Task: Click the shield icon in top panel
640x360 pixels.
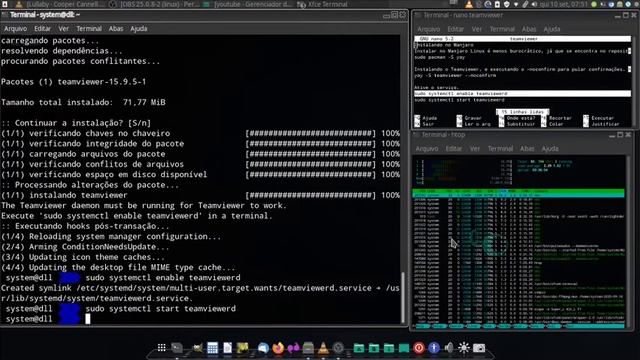Action: [507, 4]
